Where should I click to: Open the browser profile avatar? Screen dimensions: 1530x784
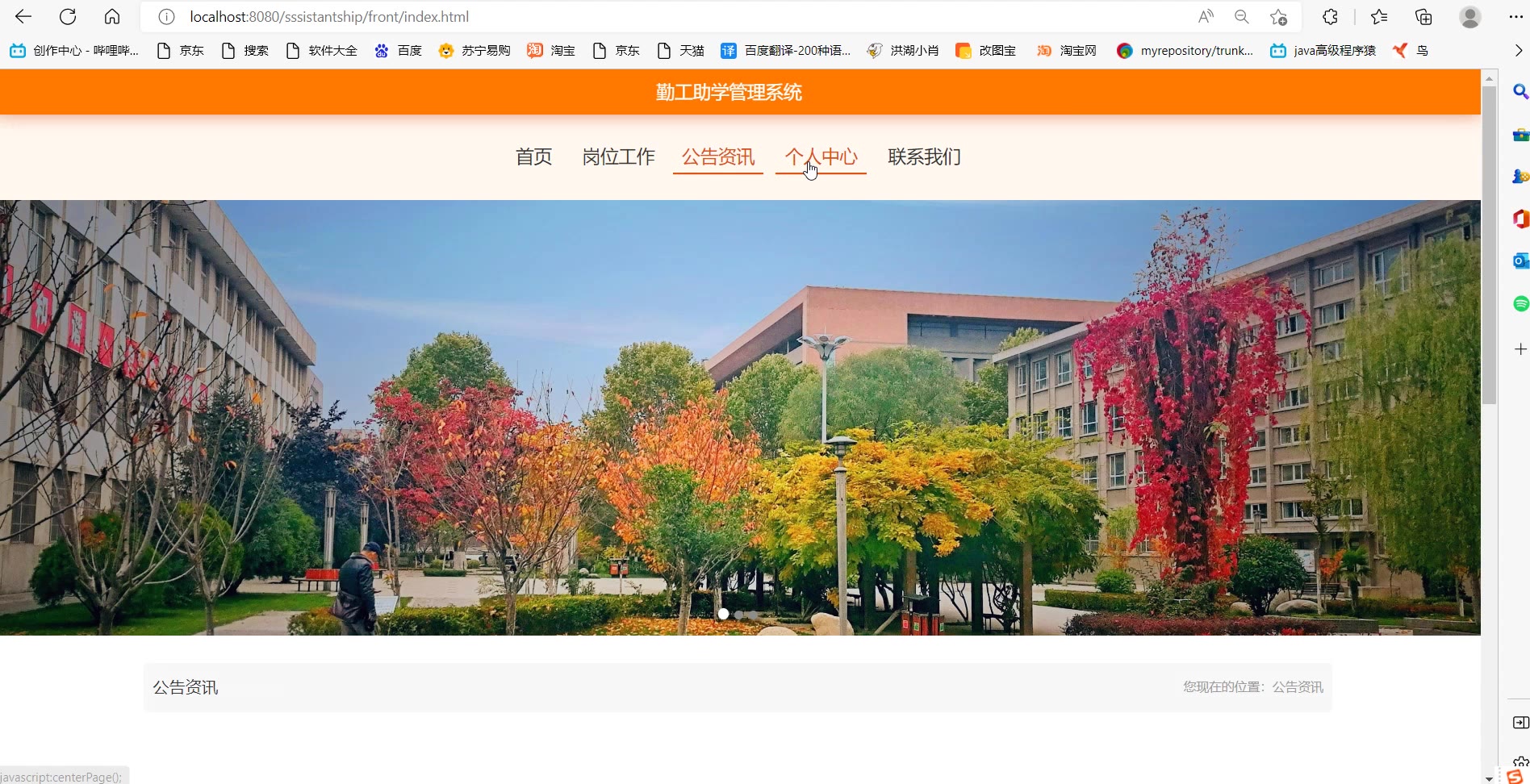click(1470, 17)
